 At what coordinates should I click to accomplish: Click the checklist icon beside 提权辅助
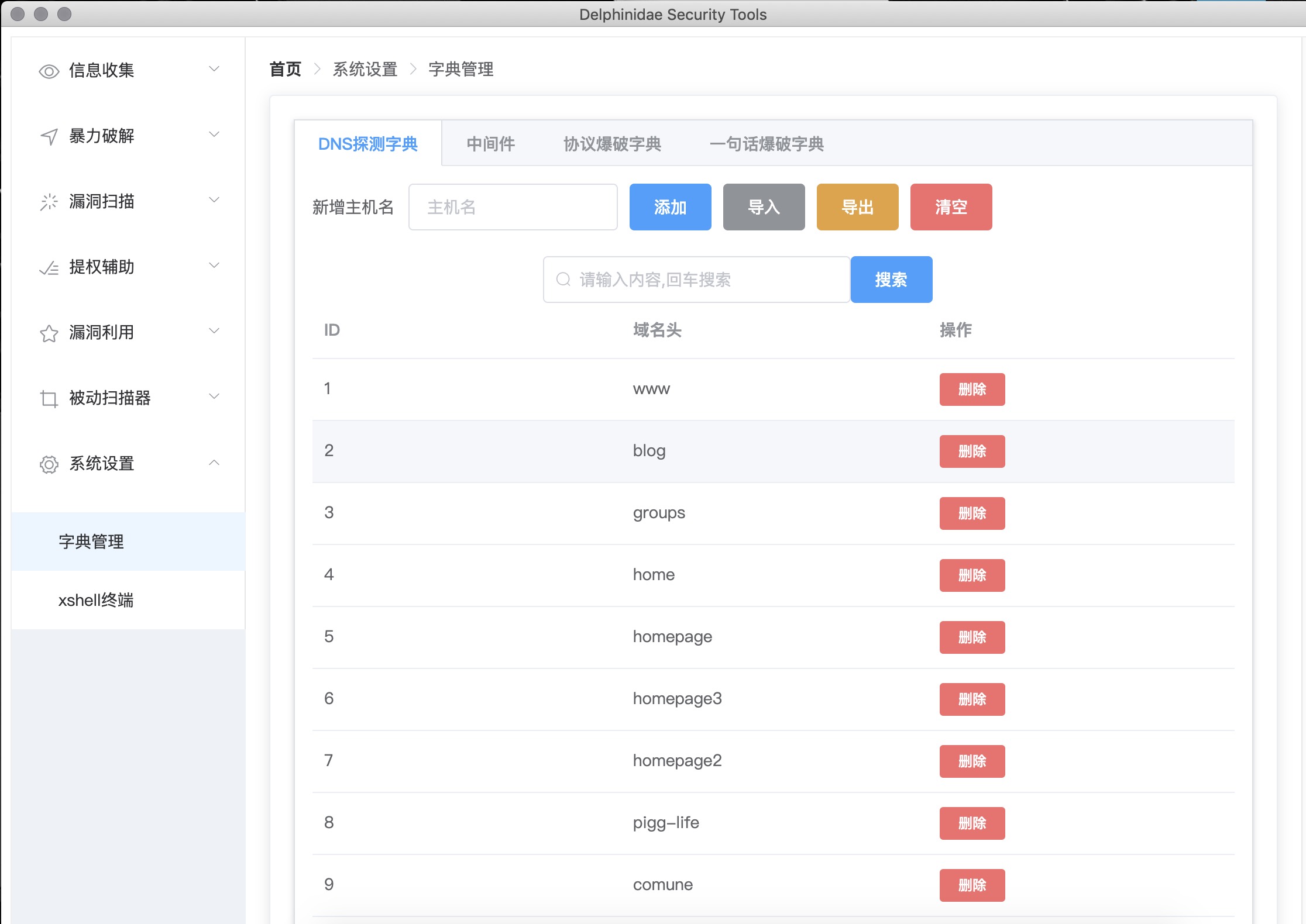tap(49, 268)
